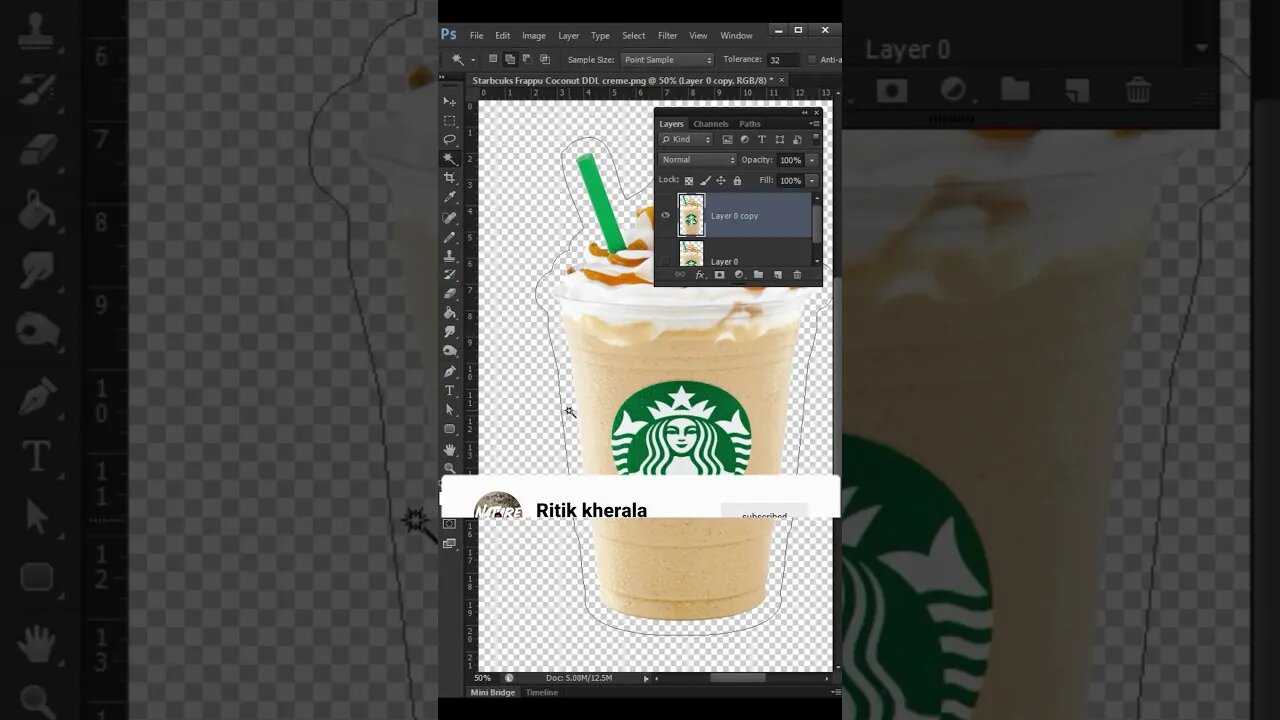Add a layer style with fx icon

[x=700, y=275]
